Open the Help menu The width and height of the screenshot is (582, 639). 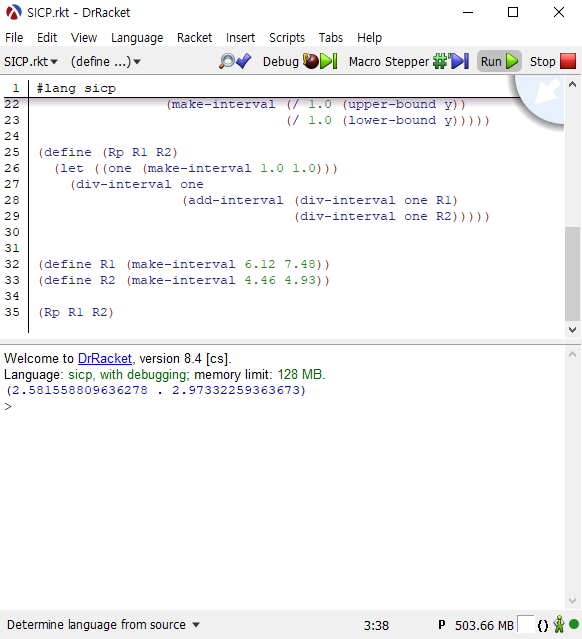pyautogui.click(x=369, y=37)
